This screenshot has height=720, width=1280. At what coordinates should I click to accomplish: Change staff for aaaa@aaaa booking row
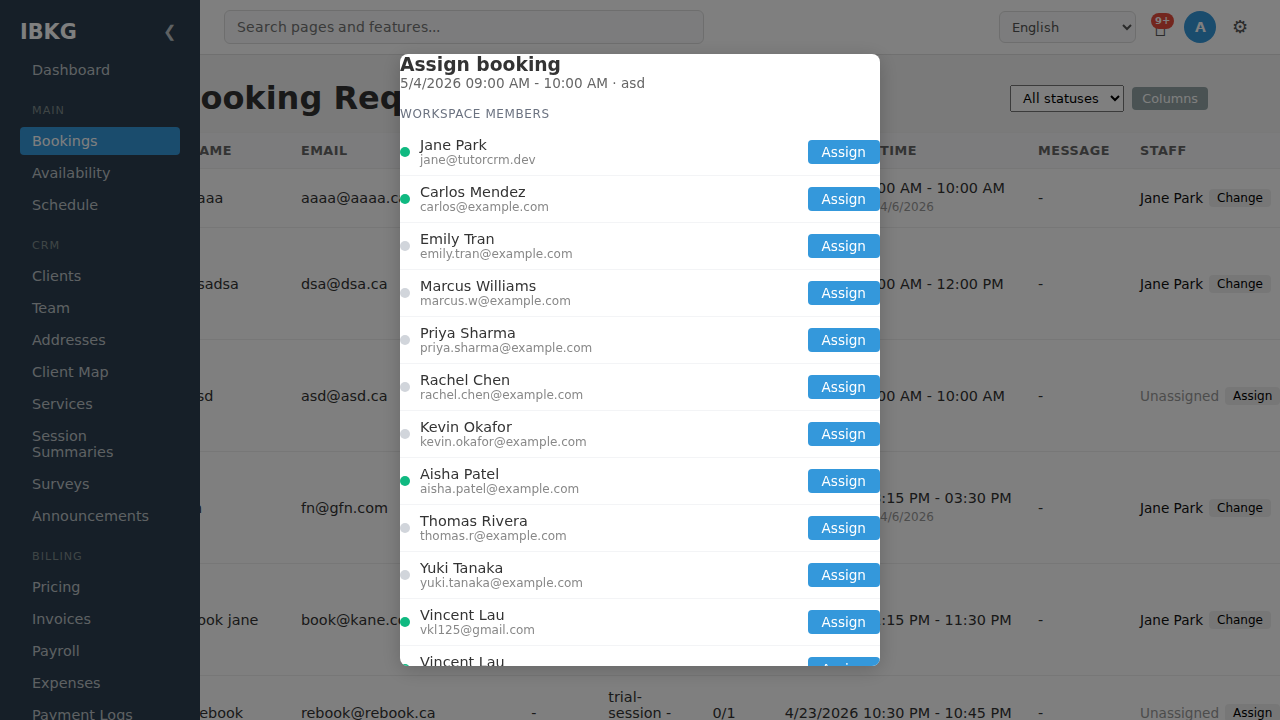(1240, 198)
